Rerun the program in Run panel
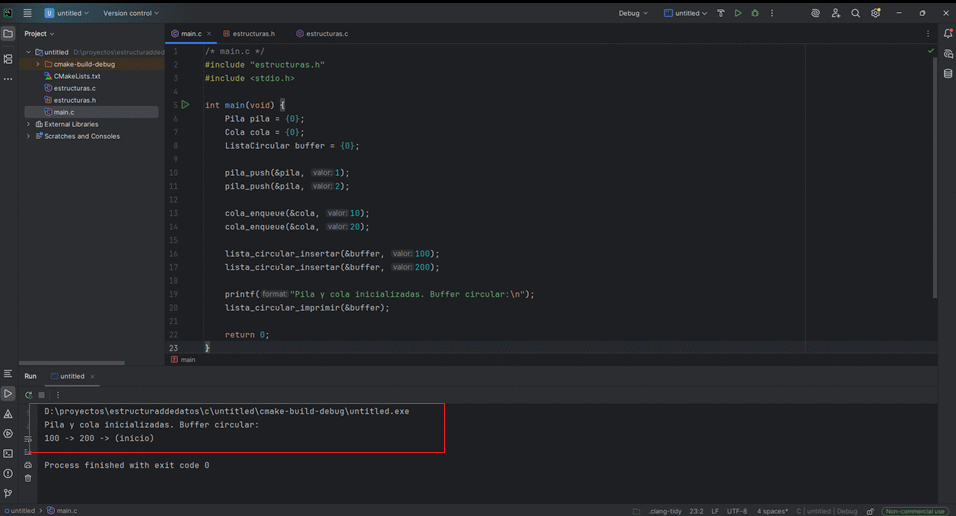The image size is (956, 516). coord(28,395)
